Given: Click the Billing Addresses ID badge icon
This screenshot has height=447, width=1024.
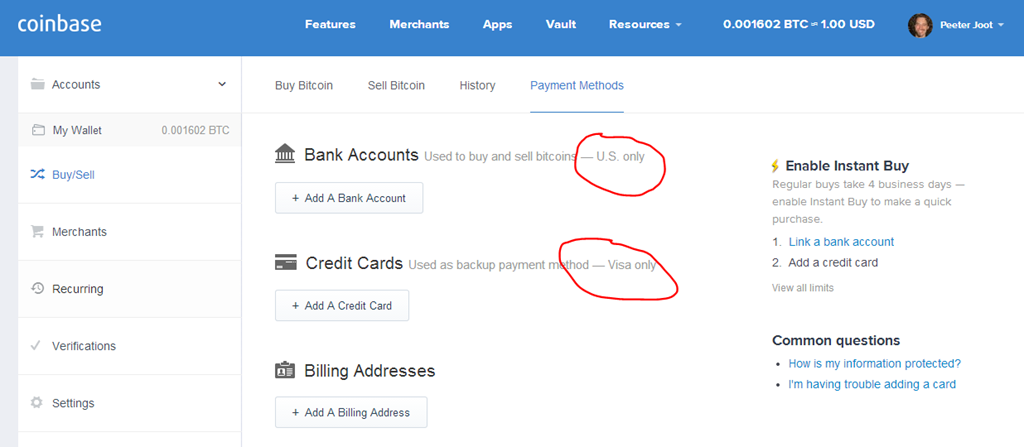Looking at the screenshot, I should tap(285, 371).
